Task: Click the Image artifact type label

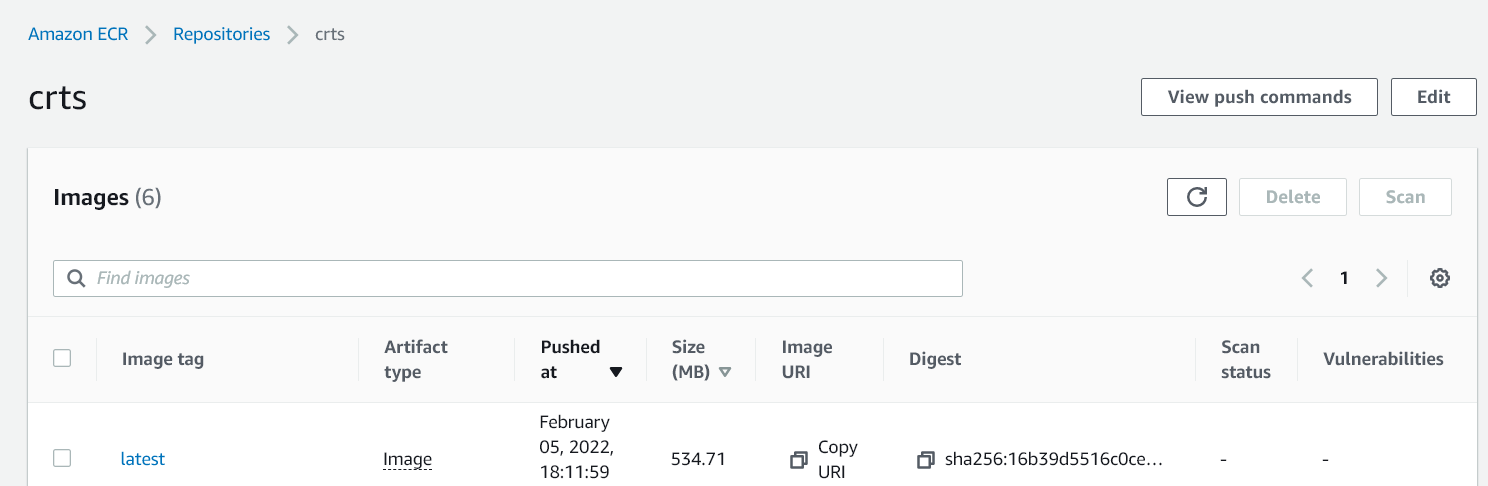Action: click(407, 460)
